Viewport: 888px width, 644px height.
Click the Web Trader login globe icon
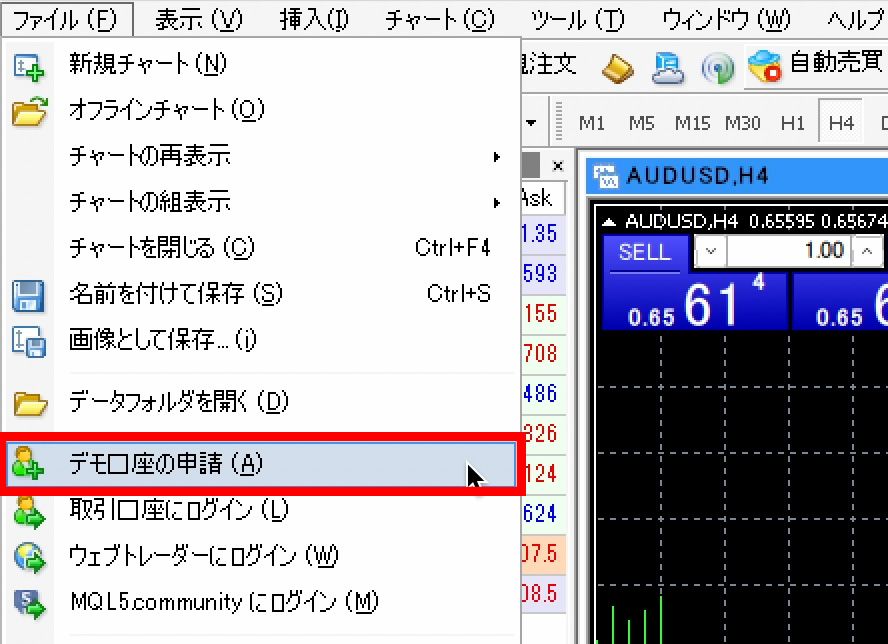tap(29, 557)
